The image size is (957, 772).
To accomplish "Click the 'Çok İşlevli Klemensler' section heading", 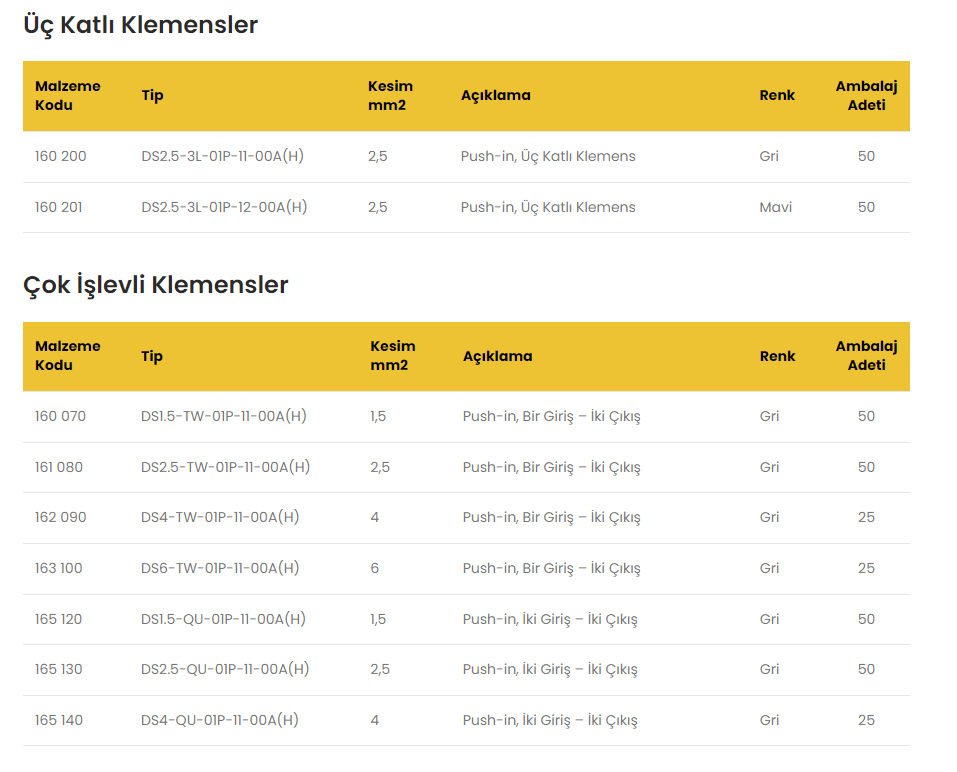I will [x=155, y=285].
